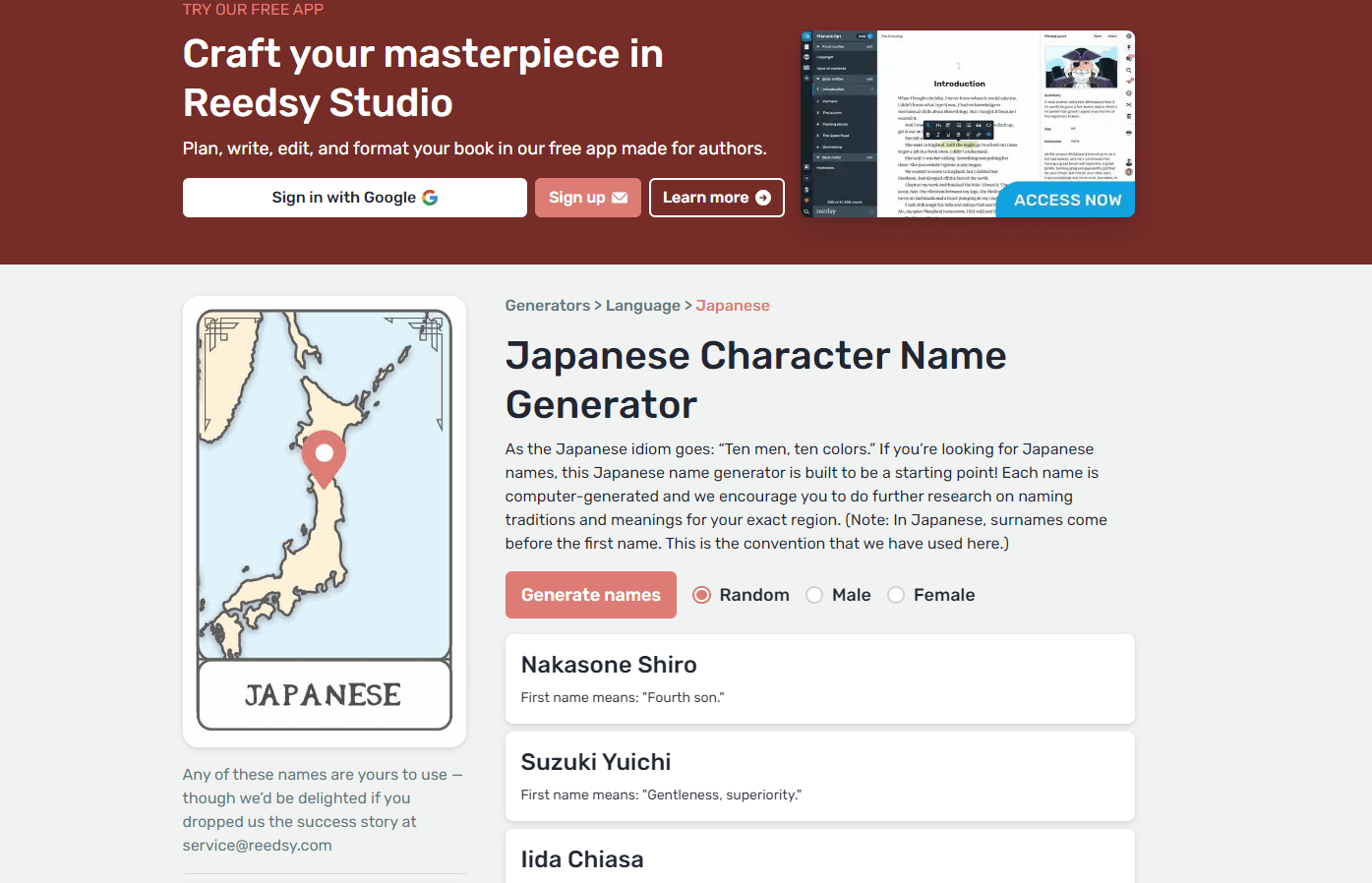
Task: Click the JAPANESE label on the card
Action: click(324, 695)
